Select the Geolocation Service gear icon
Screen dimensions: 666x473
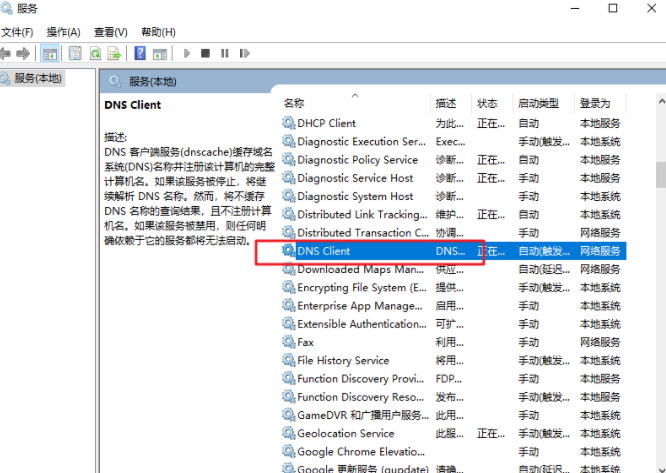tap(289, 434)
